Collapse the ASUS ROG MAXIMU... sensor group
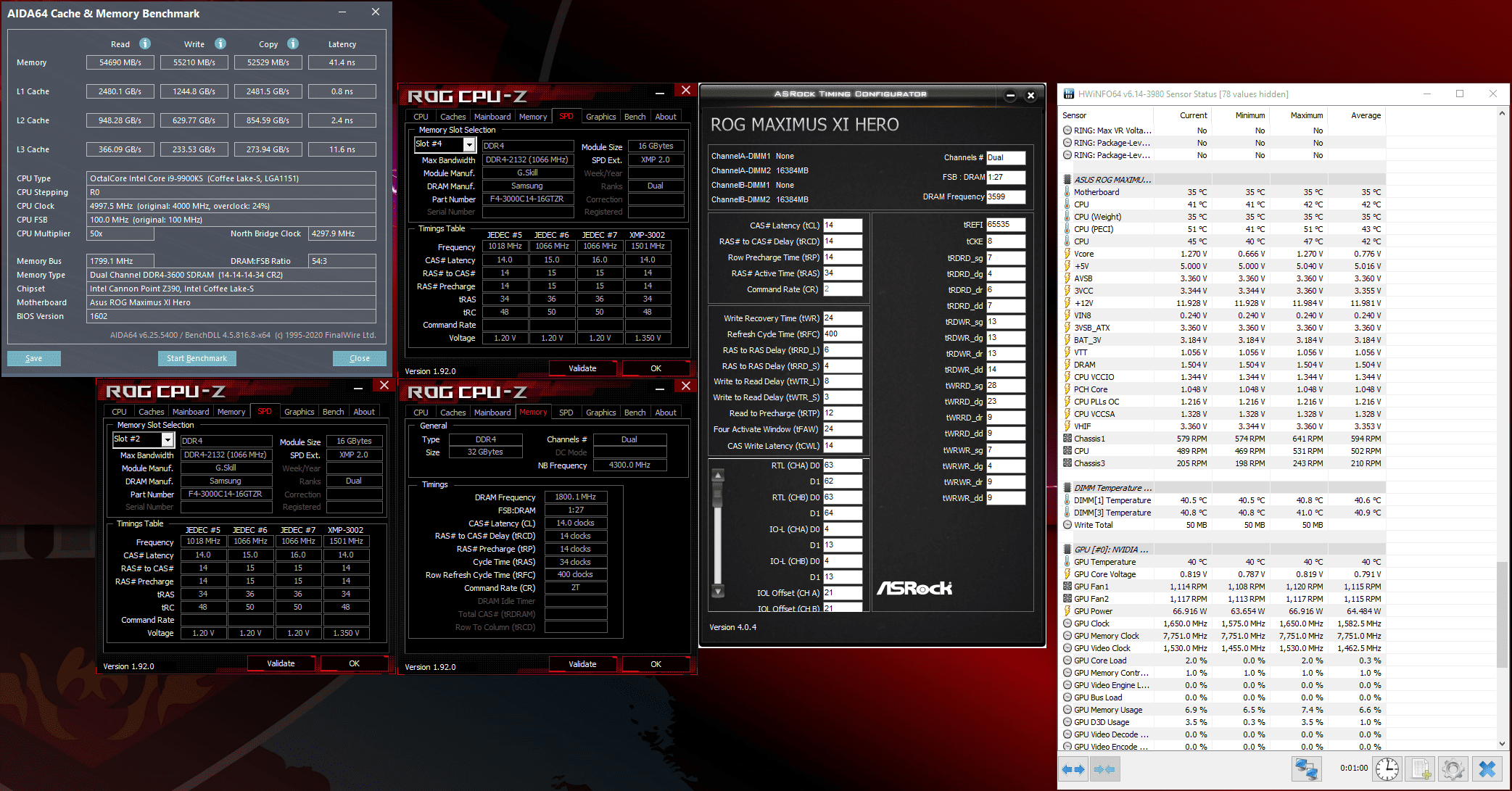Viewport: 1512px width, 791px height. pos(1067,180)
